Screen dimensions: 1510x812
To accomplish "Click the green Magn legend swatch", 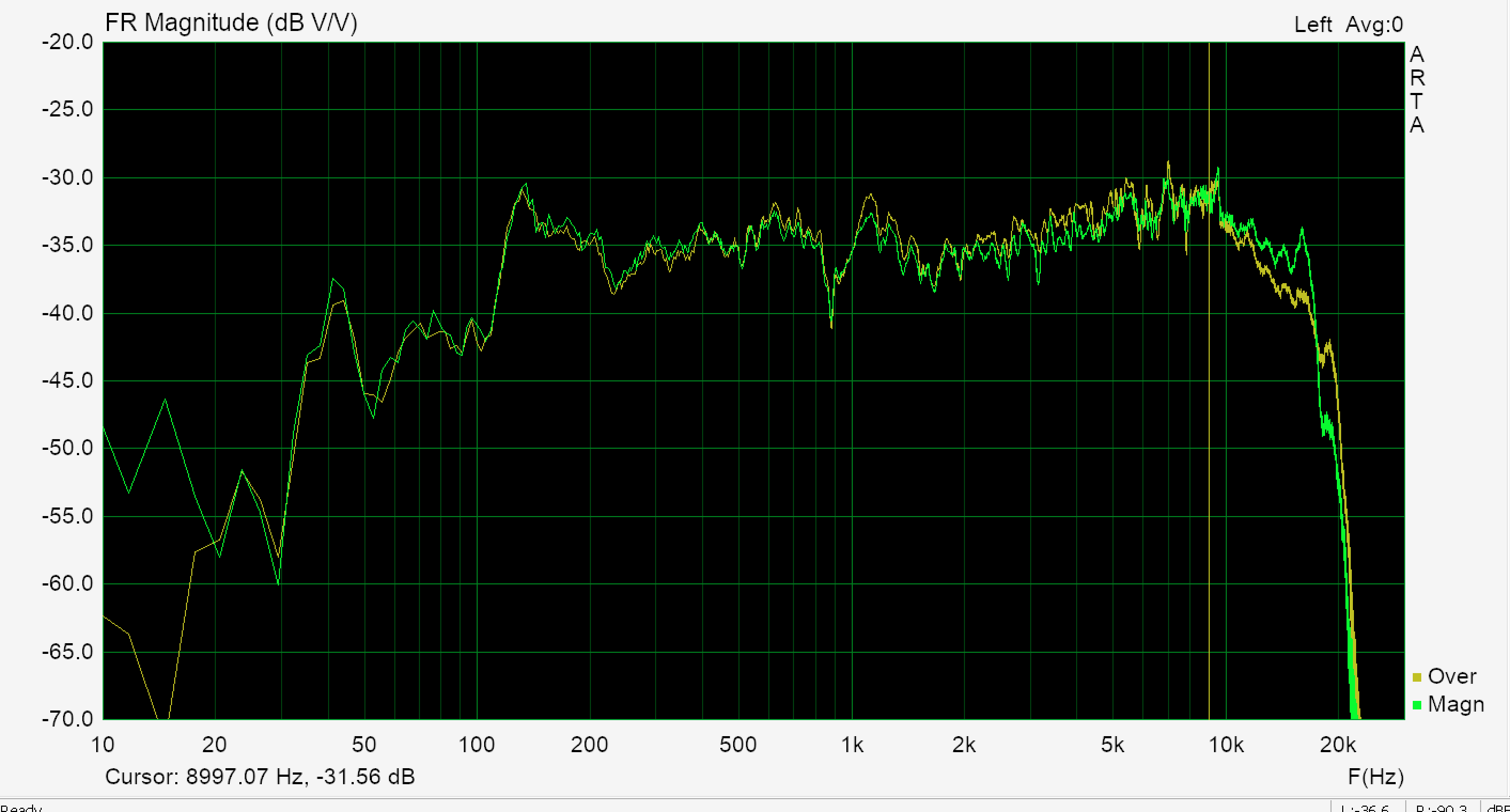I will 1417,705.
